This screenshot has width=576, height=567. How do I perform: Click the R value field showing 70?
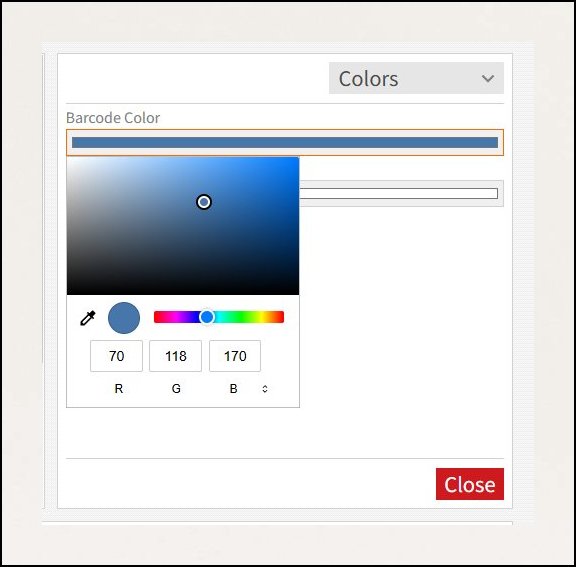(116, 356)
